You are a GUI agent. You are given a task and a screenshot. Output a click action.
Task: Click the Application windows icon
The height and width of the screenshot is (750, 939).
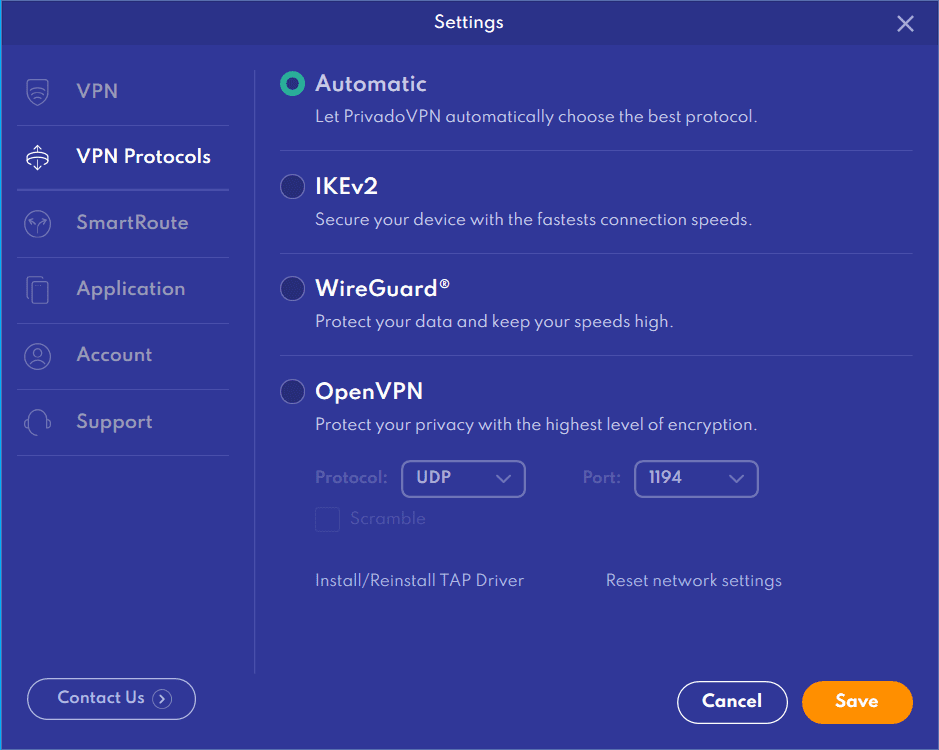click(37, 290)
